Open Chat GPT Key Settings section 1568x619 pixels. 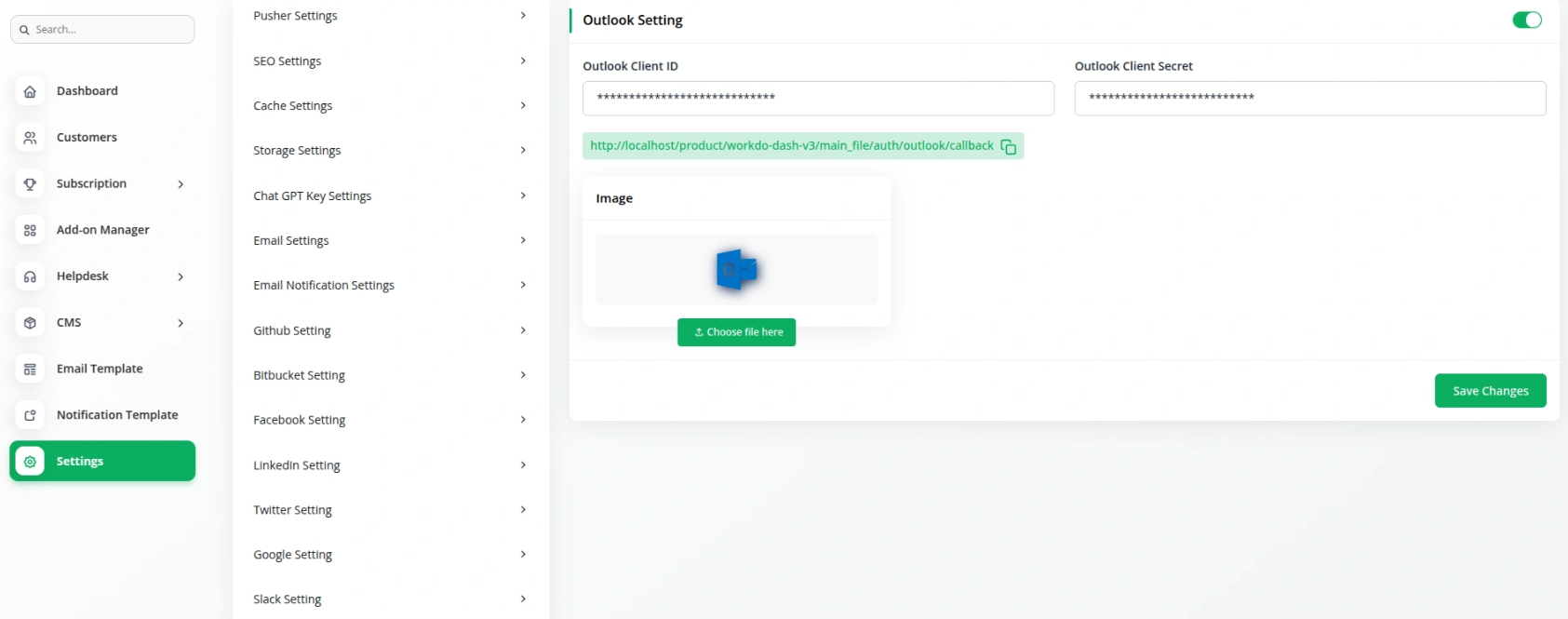point(389,196)
